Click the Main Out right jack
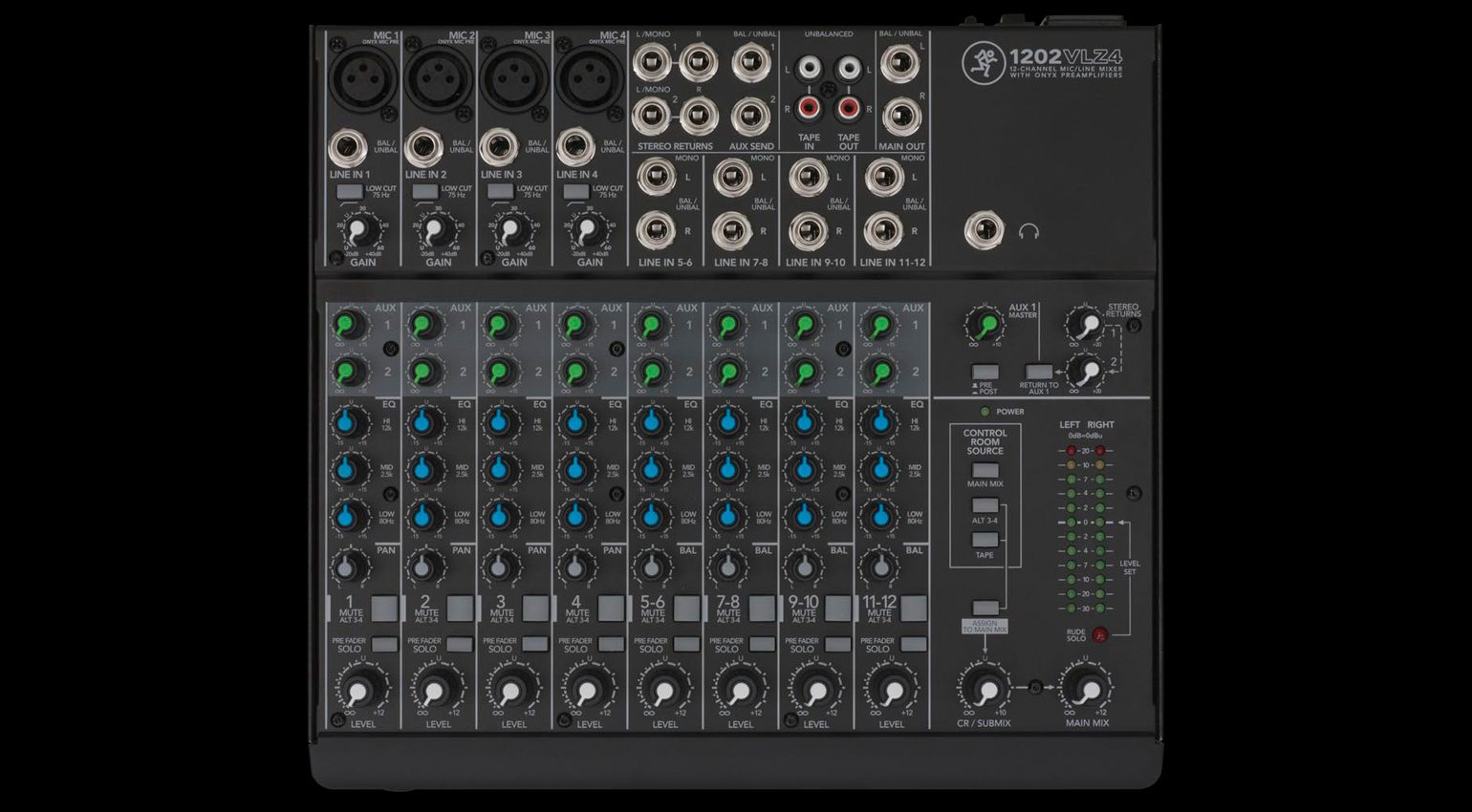Image resolution: width=1472 pixels, height=812 pixels. (900, 116)
